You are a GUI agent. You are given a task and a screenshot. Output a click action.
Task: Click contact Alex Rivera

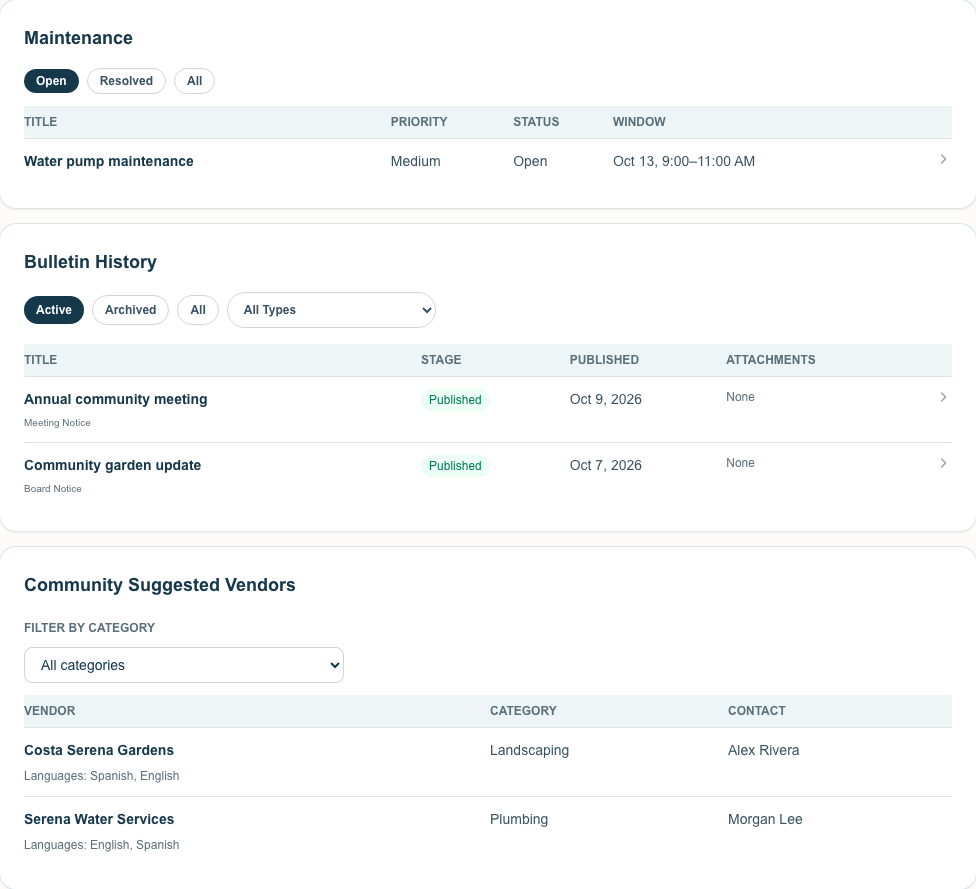coord(763,750)
